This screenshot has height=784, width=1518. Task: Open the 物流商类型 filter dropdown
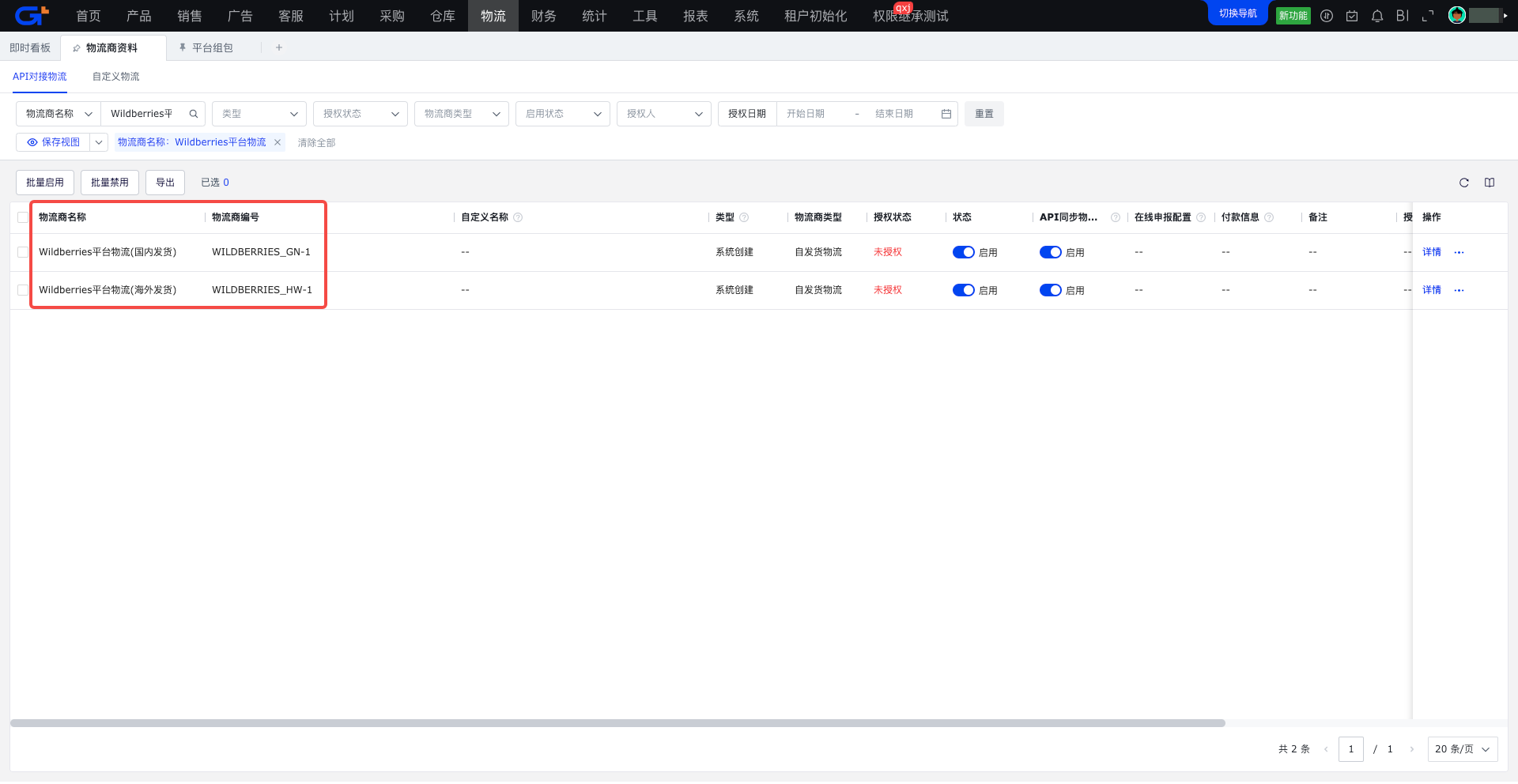[462, 114]
